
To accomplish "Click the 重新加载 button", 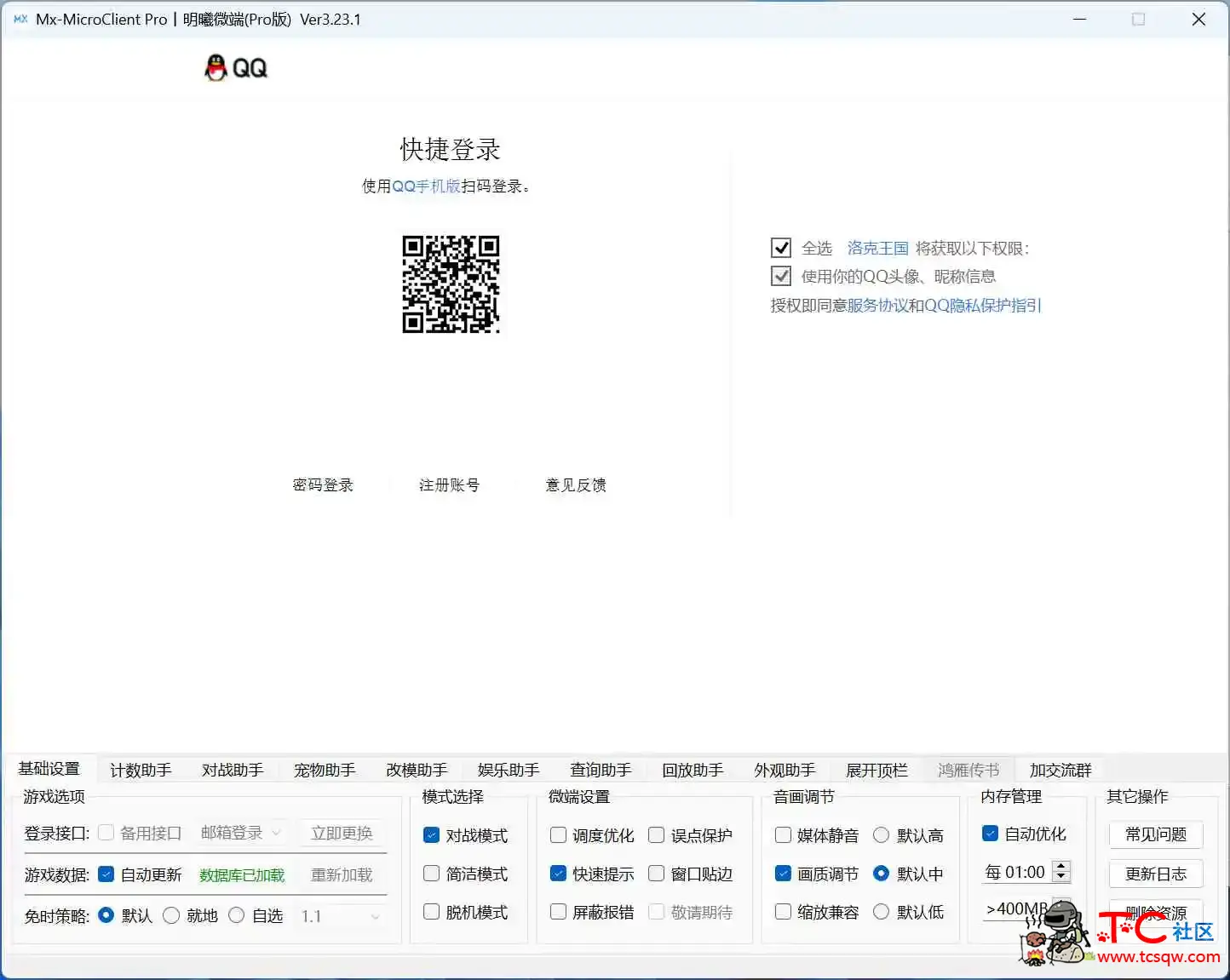I will pyautogui.click(x=342, y=874).
